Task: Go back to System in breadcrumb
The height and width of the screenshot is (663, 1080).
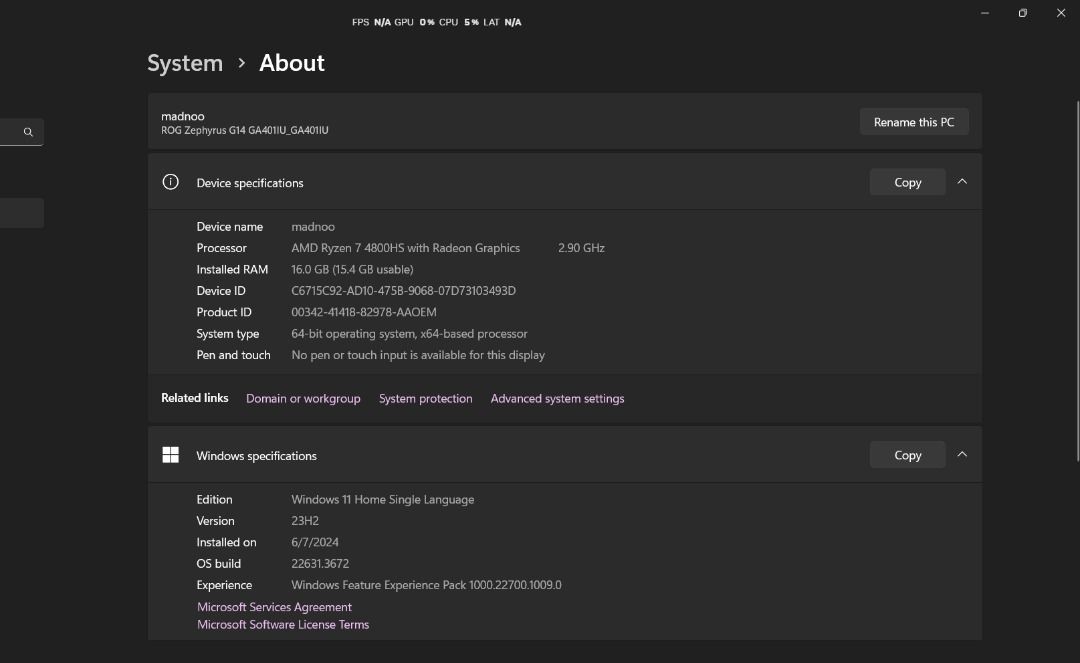Action: [185, 63]
